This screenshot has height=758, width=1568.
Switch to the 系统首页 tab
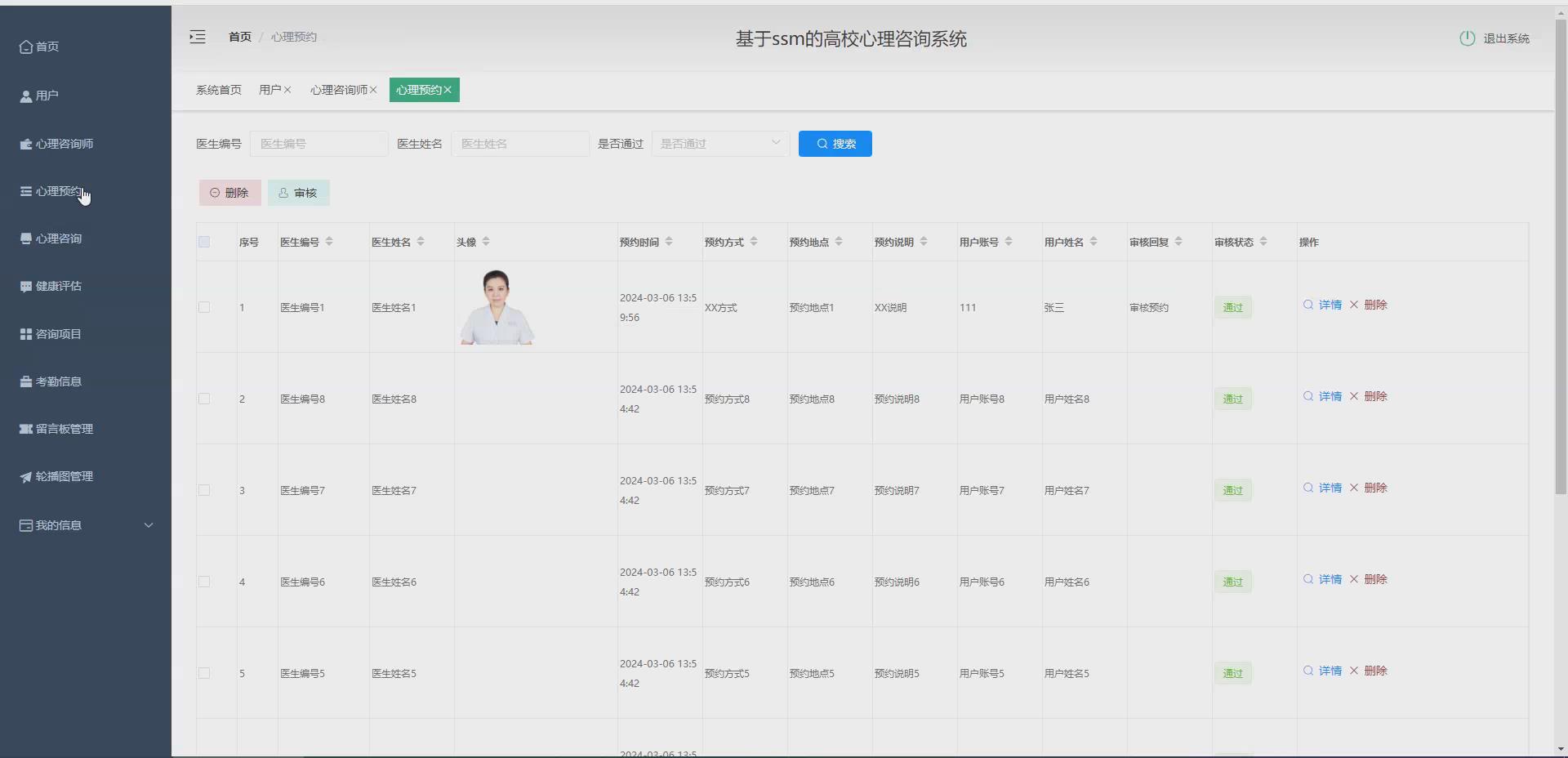point(218,90)
